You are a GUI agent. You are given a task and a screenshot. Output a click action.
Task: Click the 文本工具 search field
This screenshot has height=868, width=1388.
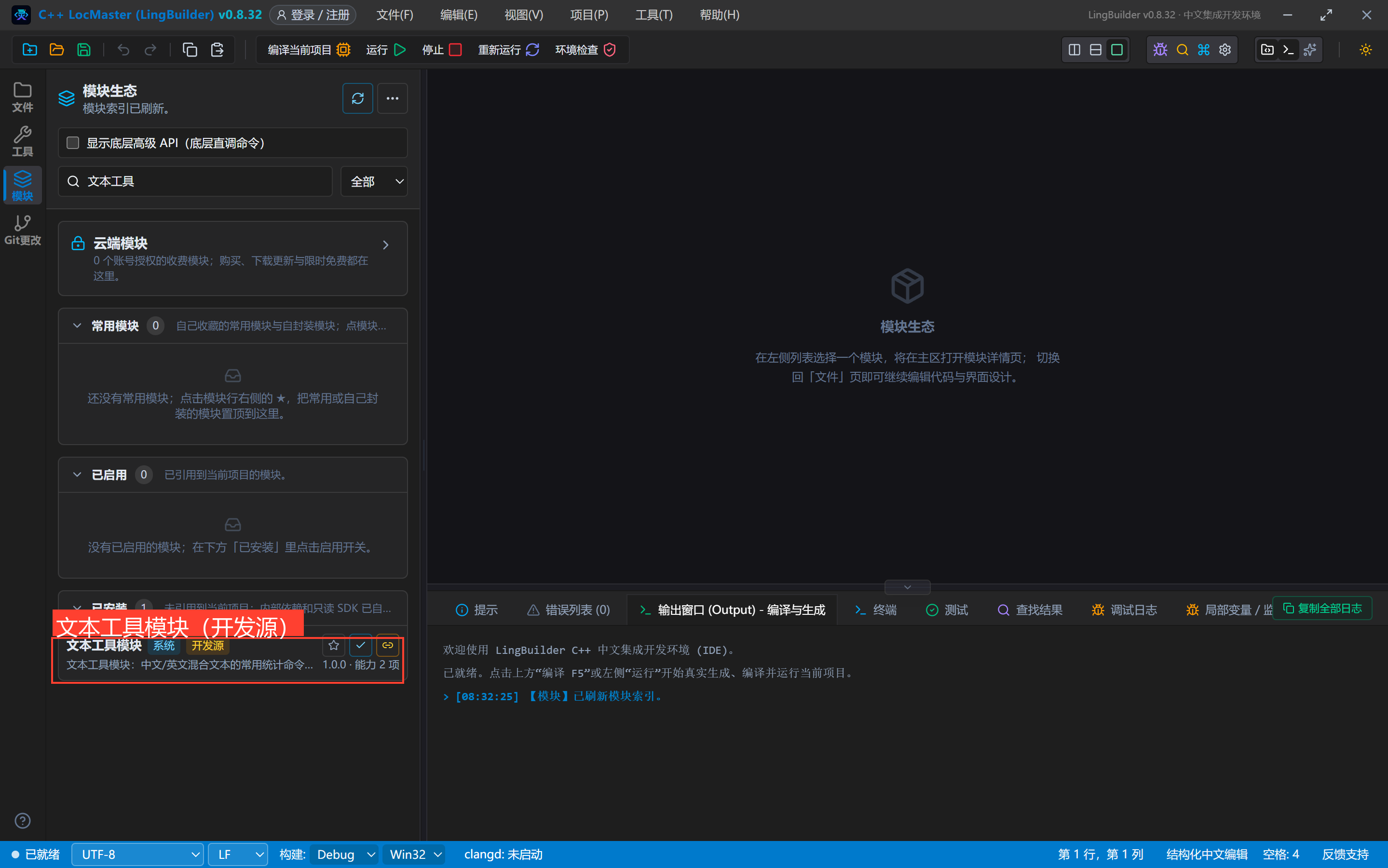coord(195,181)
